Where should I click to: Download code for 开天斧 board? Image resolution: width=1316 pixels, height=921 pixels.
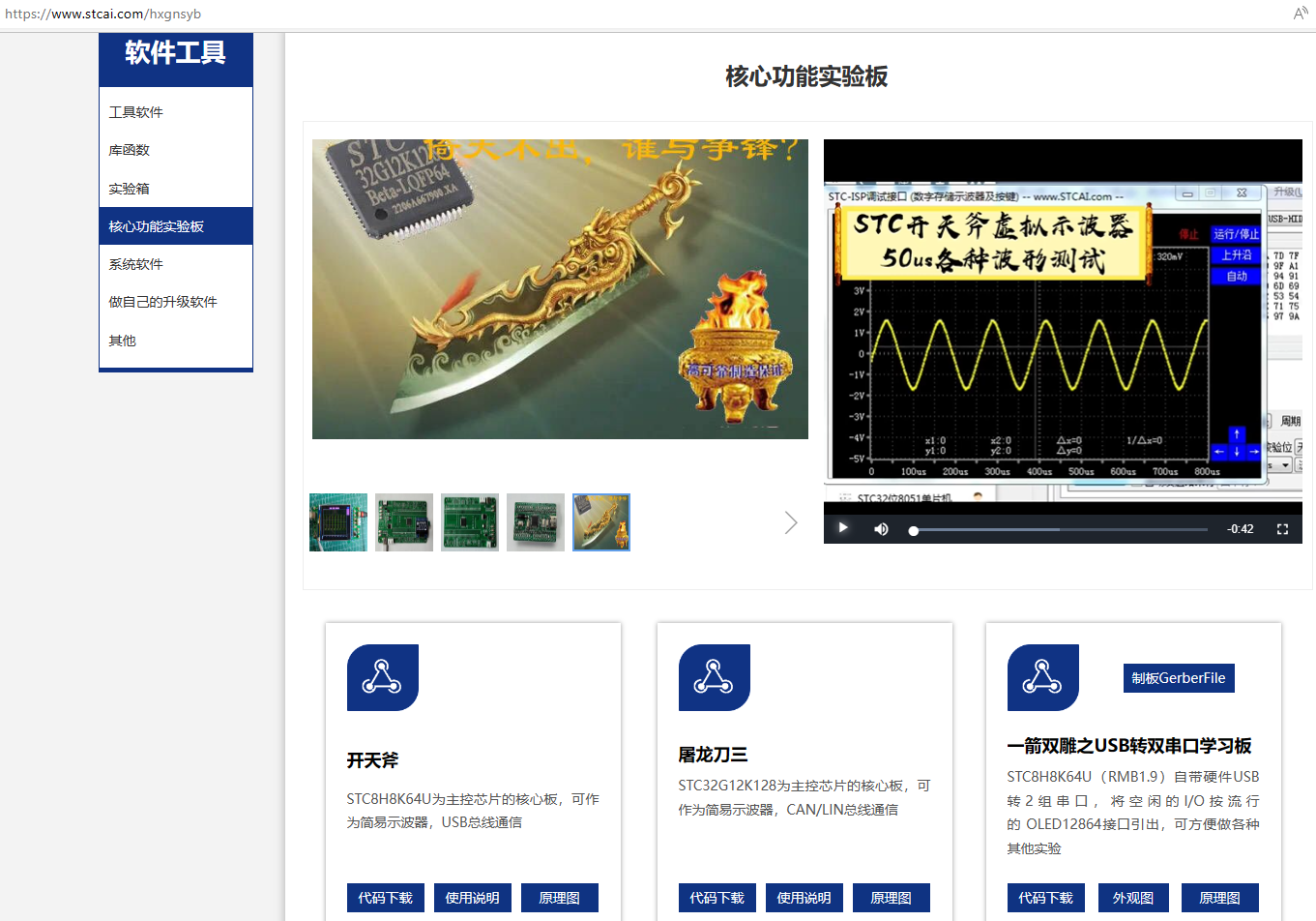(x=386, y=898)
